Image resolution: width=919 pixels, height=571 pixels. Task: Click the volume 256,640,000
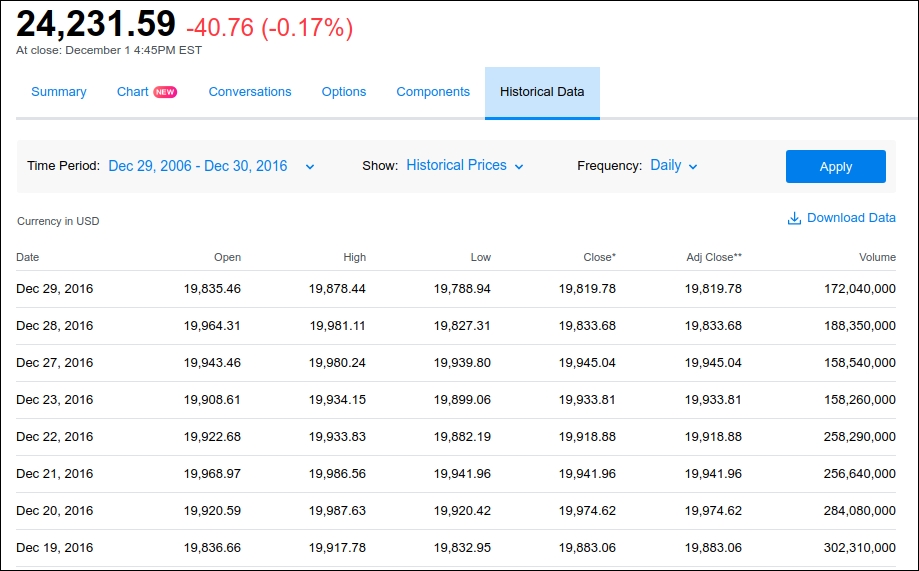860,474
